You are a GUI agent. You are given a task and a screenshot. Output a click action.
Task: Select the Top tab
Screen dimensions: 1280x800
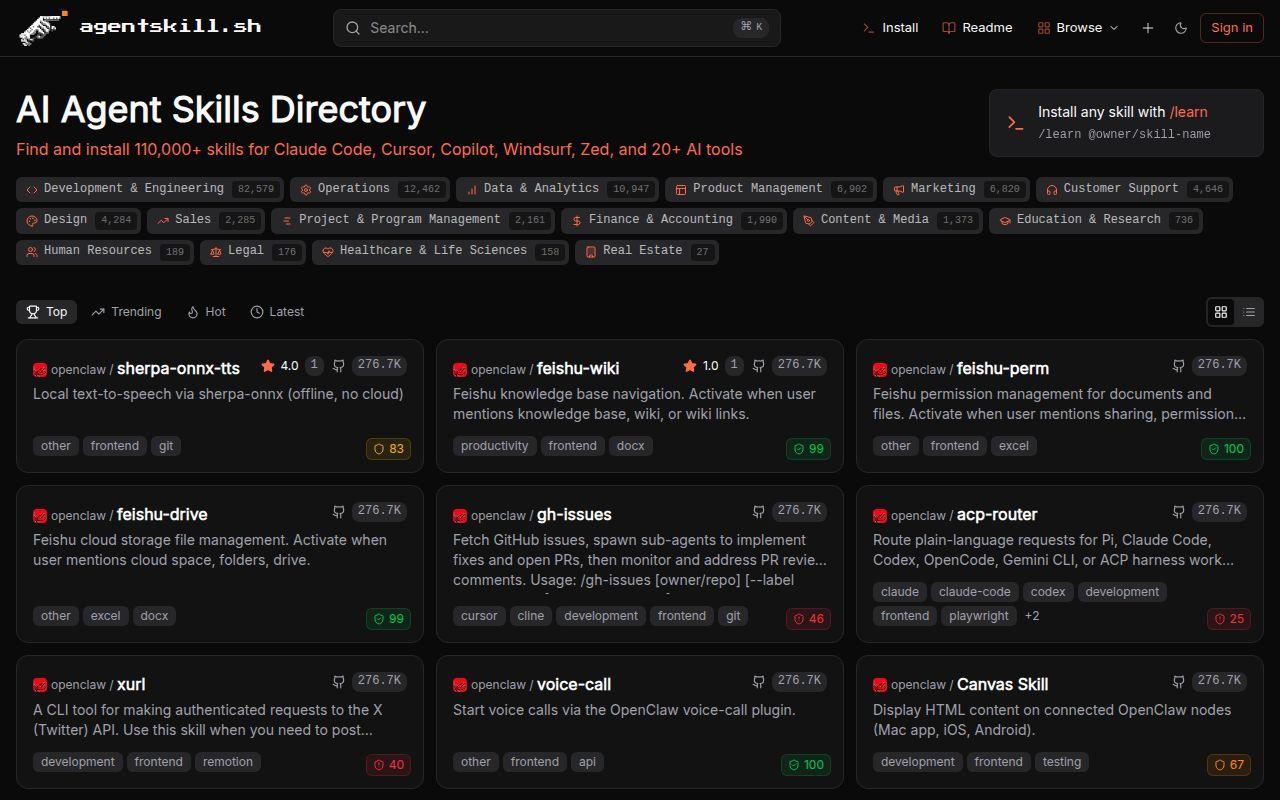[47, 312]
